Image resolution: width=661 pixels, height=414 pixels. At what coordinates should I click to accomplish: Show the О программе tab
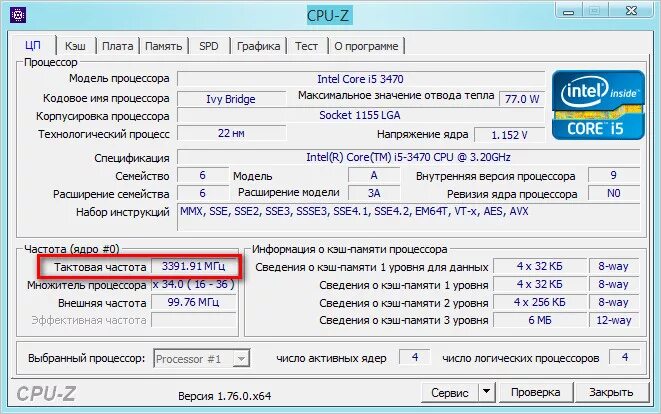pyautogui.click(x=366, y=46)
